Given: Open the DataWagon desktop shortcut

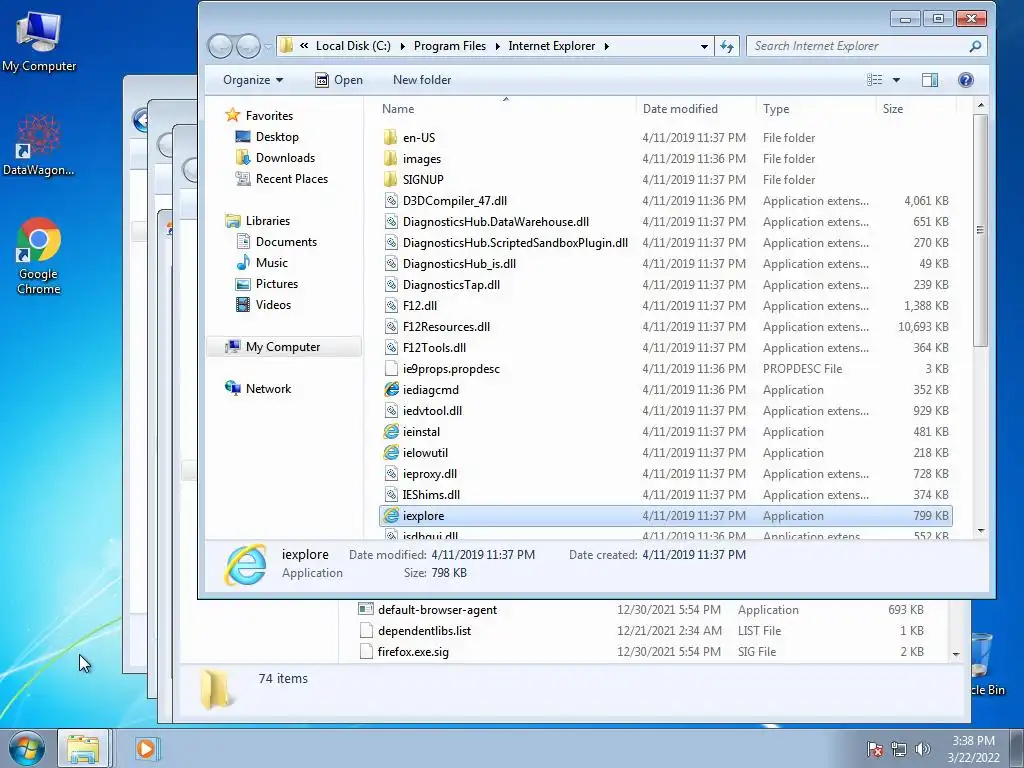Looking at the screenshot, I should [x=39, y=145].
